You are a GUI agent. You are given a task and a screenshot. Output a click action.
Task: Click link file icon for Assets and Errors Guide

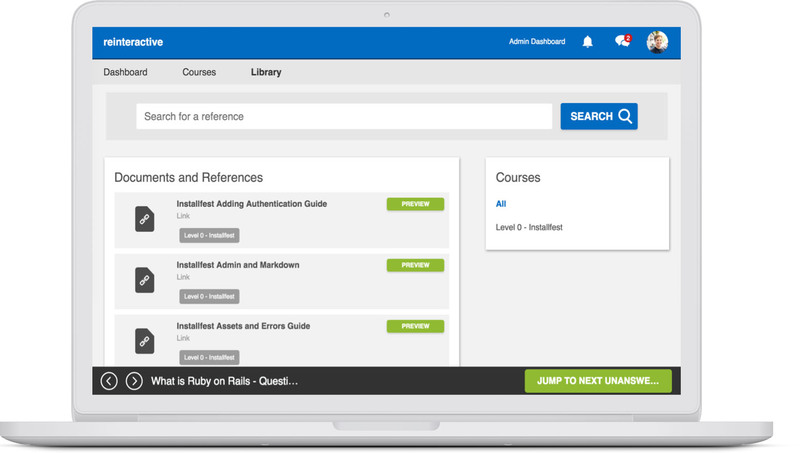[x=145, y=341]
